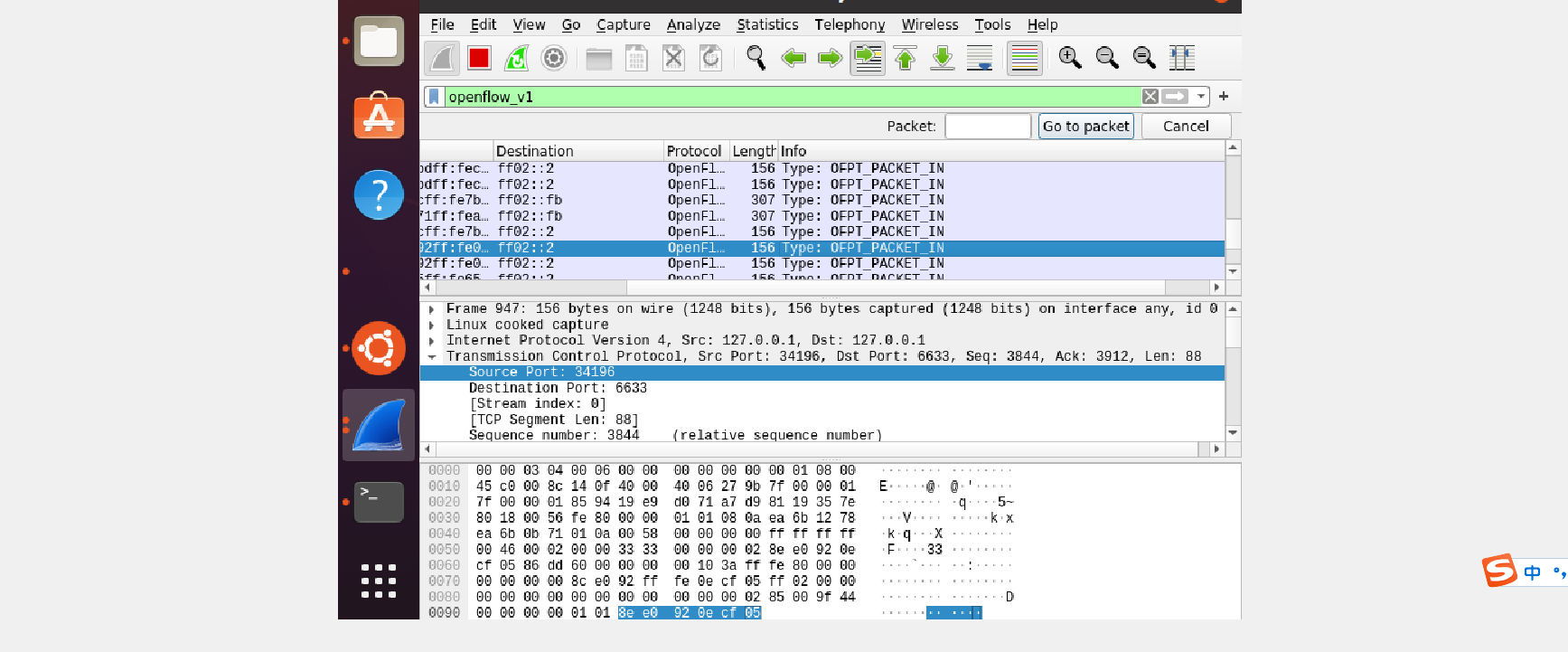Screen dimensions: 1568x652
Task: Reset text to normal size
Action: pyautogui.click(x=1144, y=59)
